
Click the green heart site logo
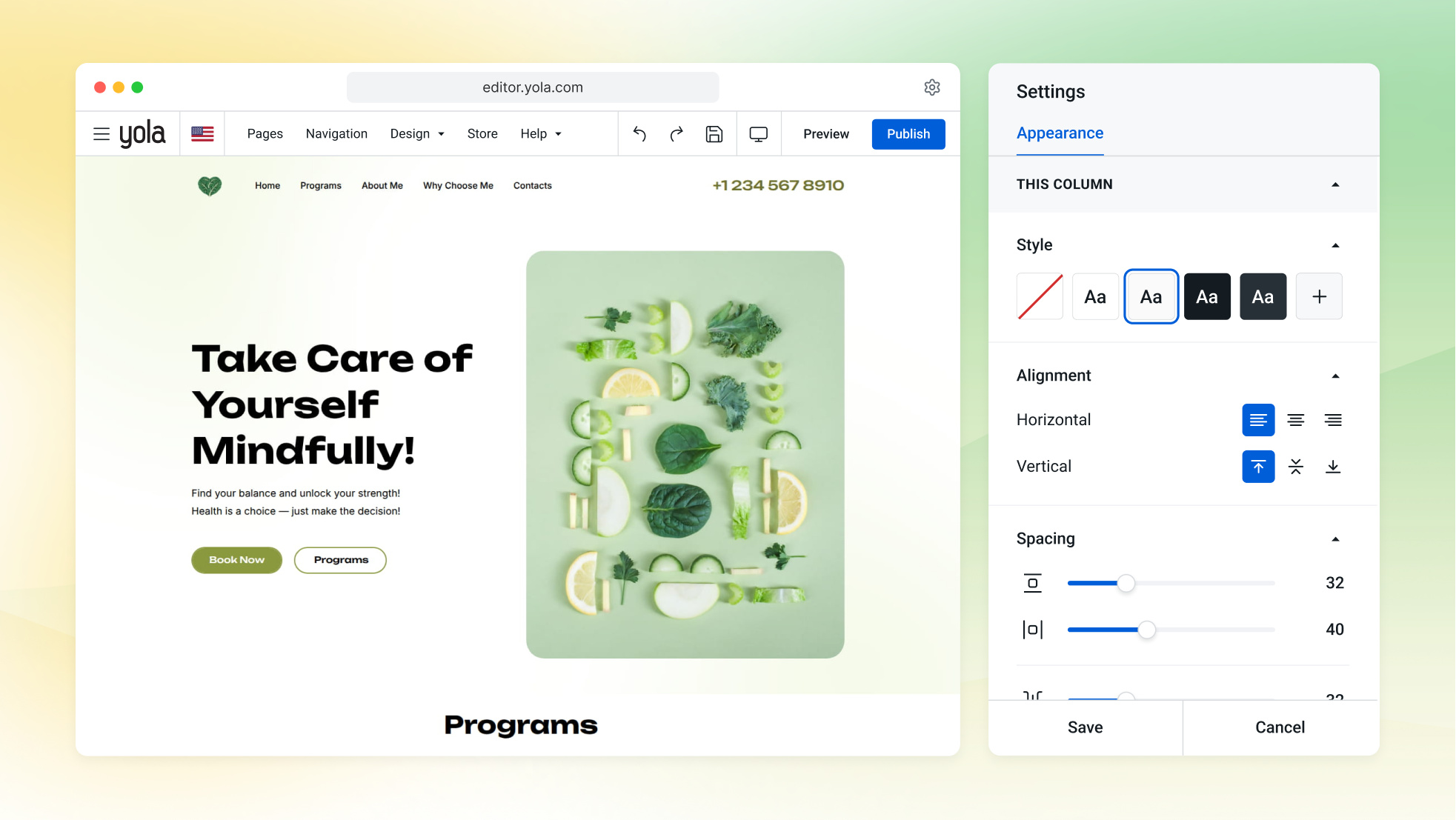tap(210, 186)
